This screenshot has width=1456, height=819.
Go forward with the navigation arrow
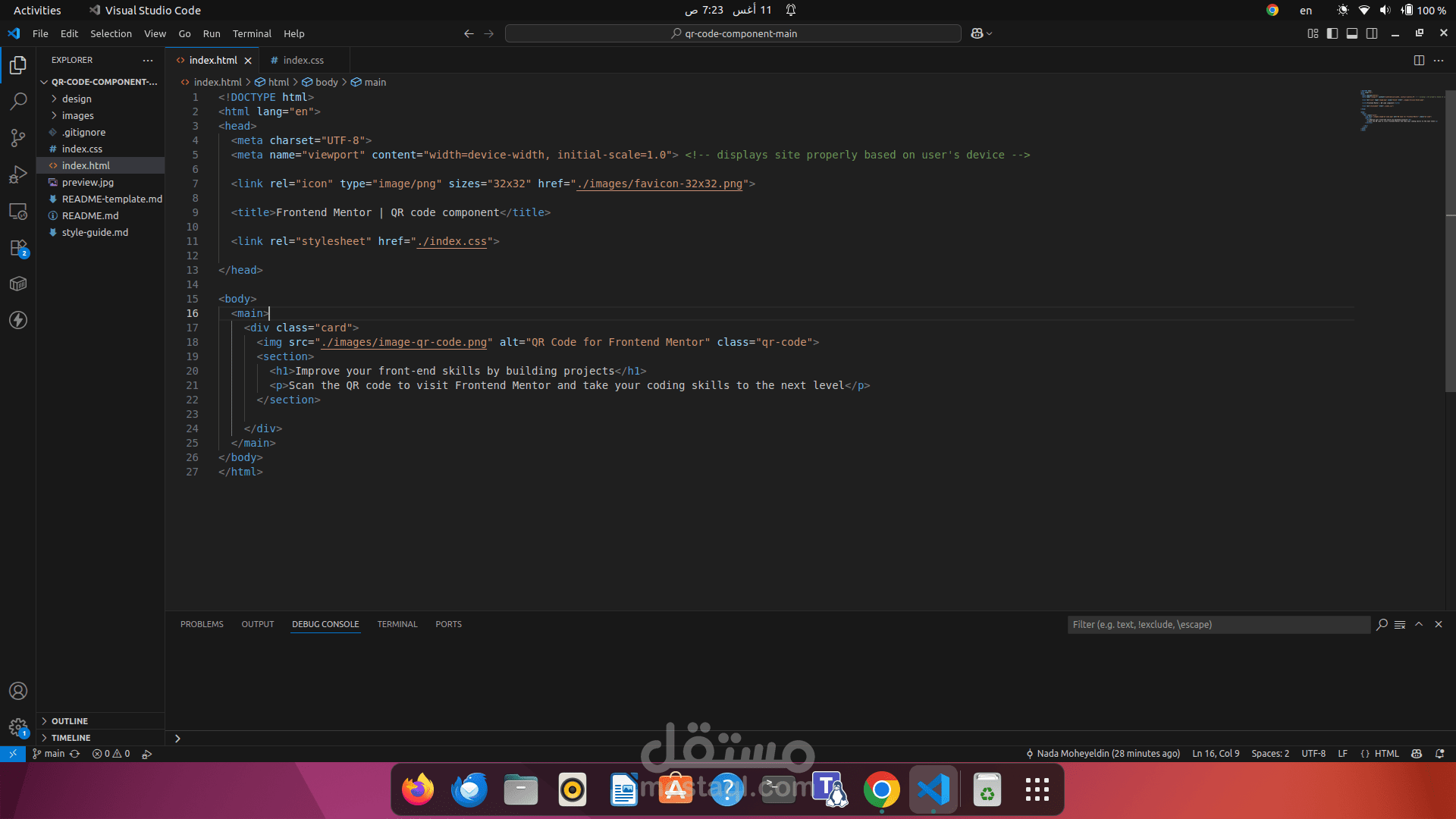click(x=489, y=33)
